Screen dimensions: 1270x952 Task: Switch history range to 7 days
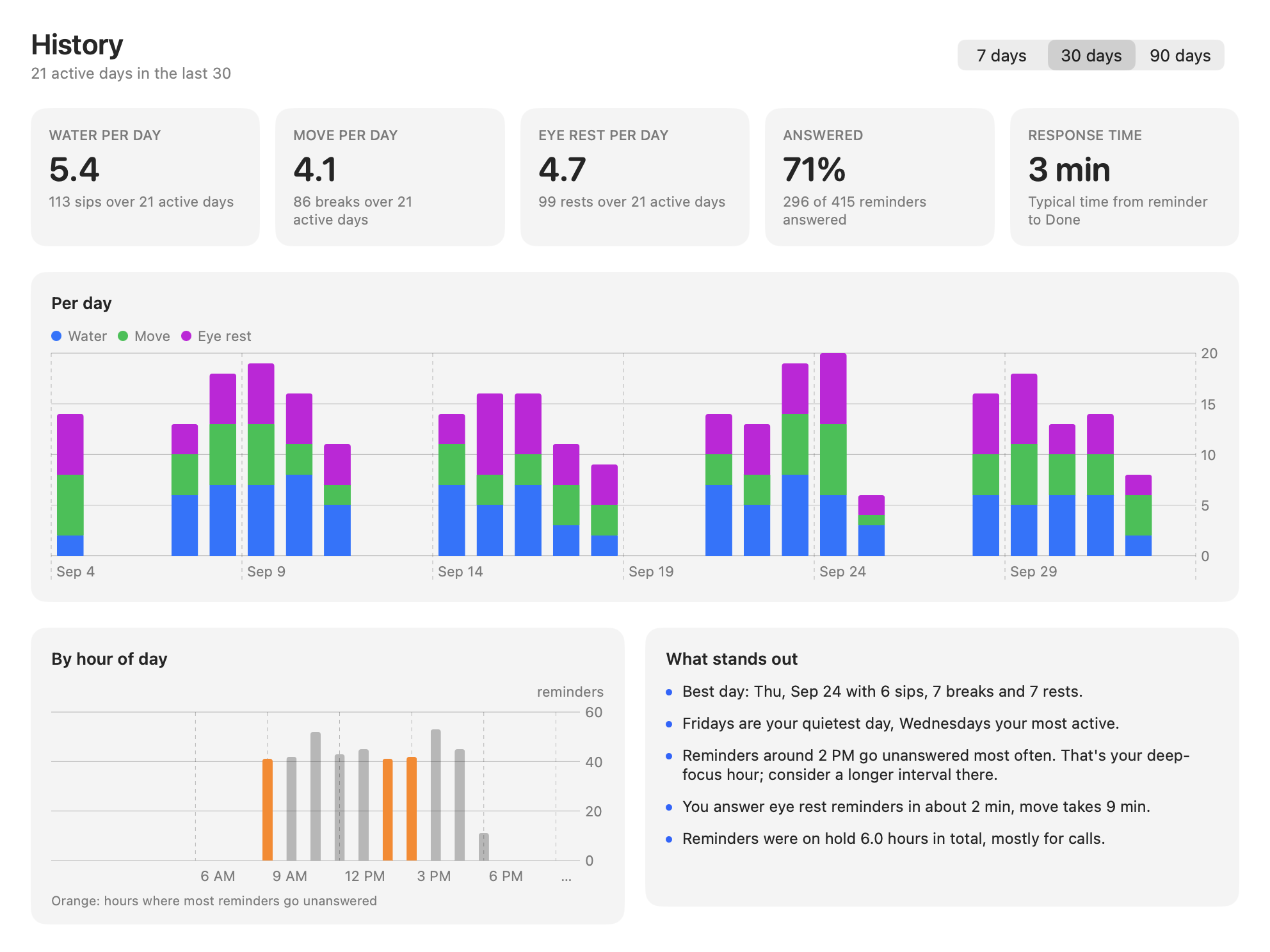tap(1002, 56)
